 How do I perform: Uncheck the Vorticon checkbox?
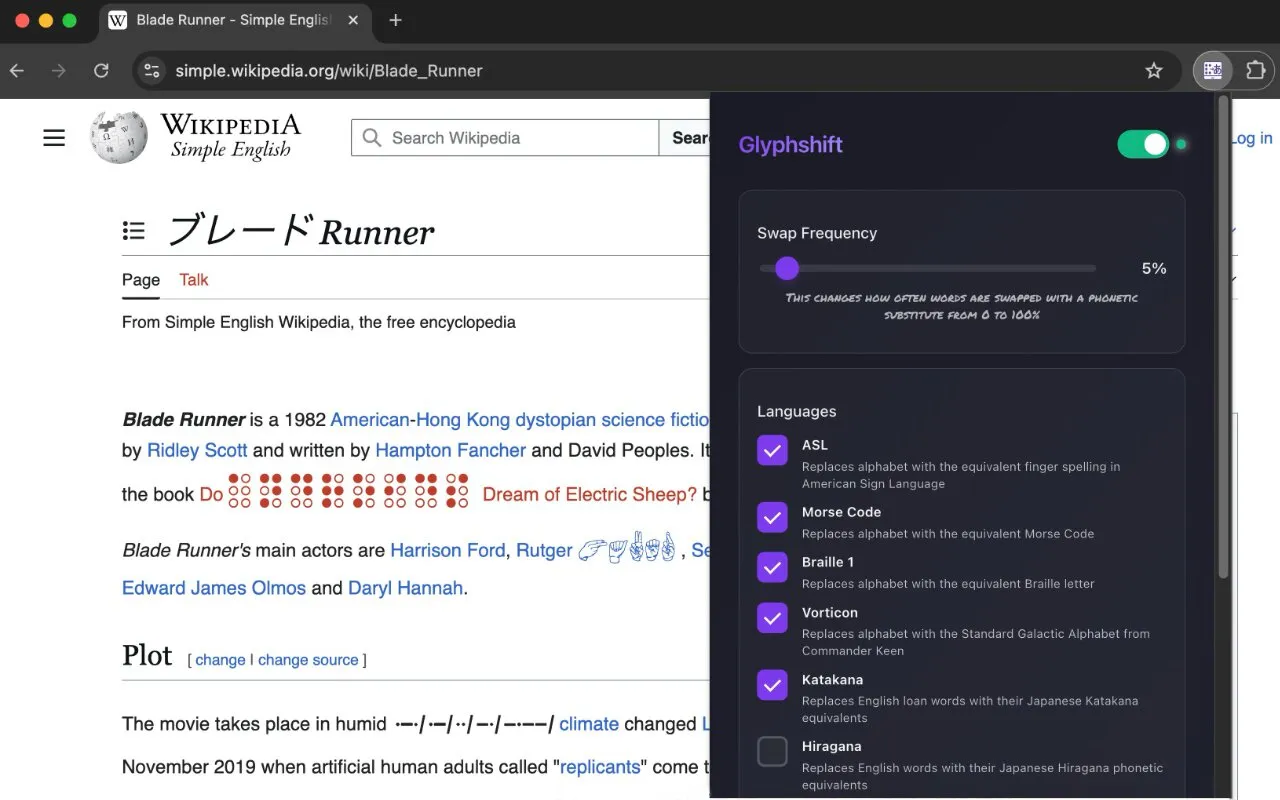click(772, 618)
